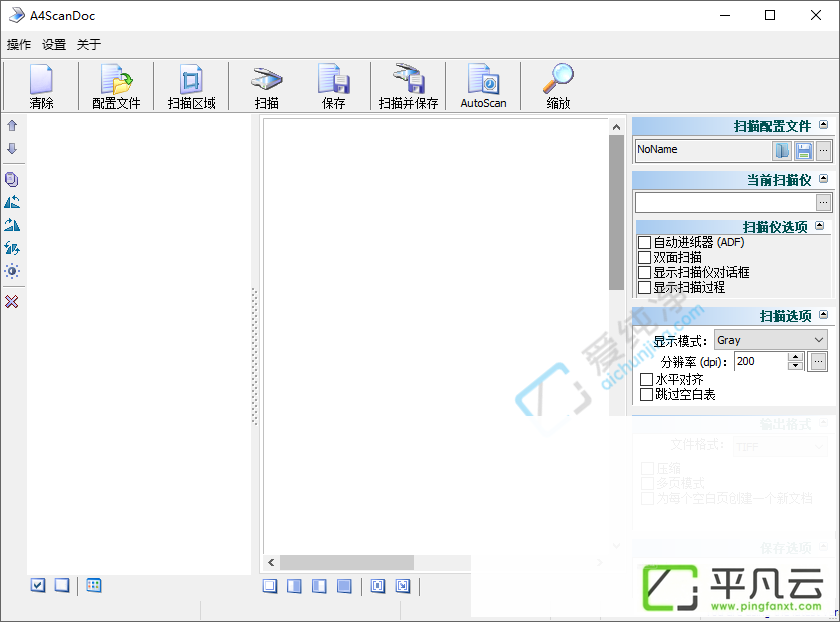The image size is (840, 622).
Task: Click the fit-page icon under preview
Action: 378,586
